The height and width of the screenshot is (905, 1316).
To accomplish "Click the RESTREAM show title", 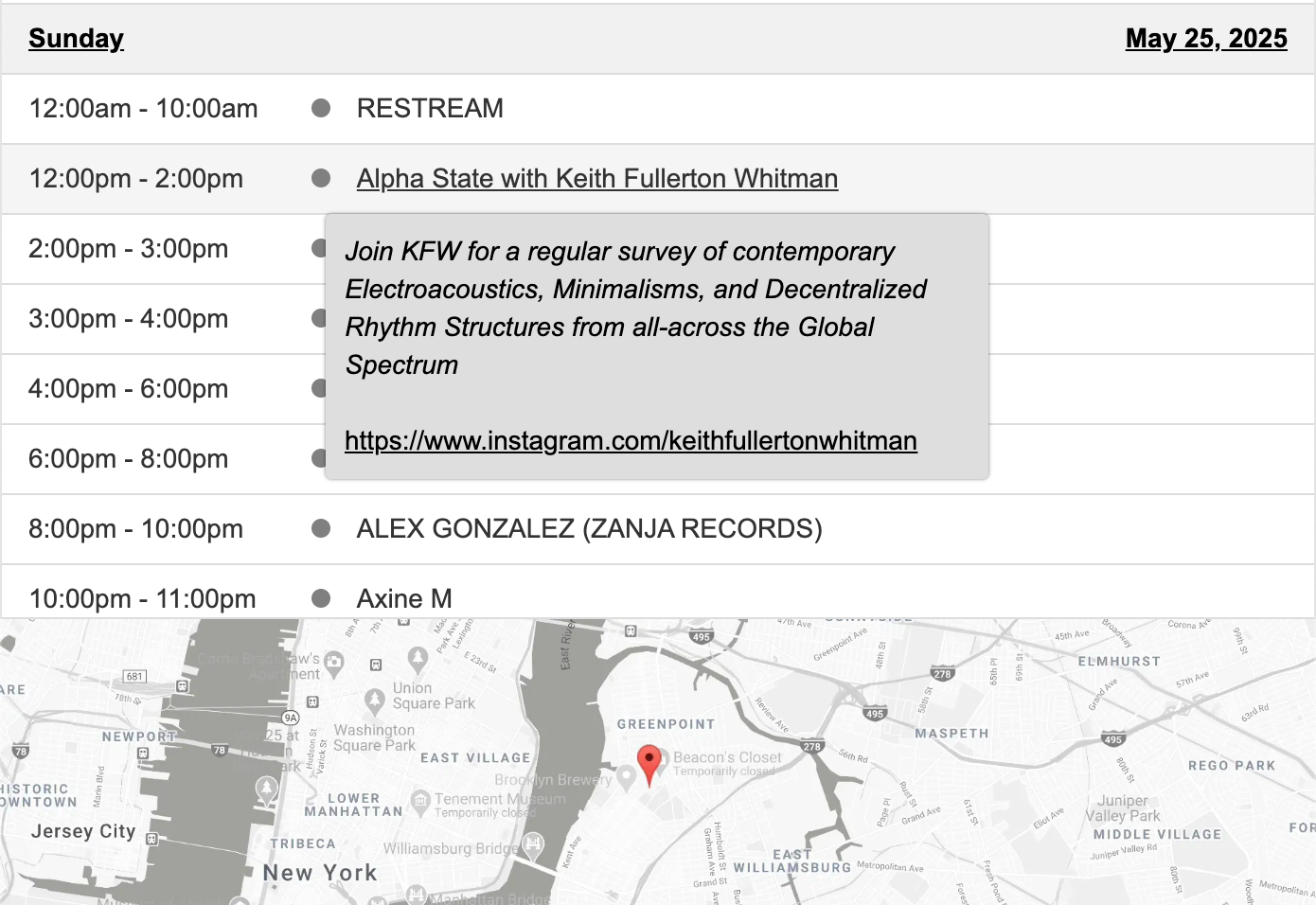I will pyautogui.click(x=430, y=108).
